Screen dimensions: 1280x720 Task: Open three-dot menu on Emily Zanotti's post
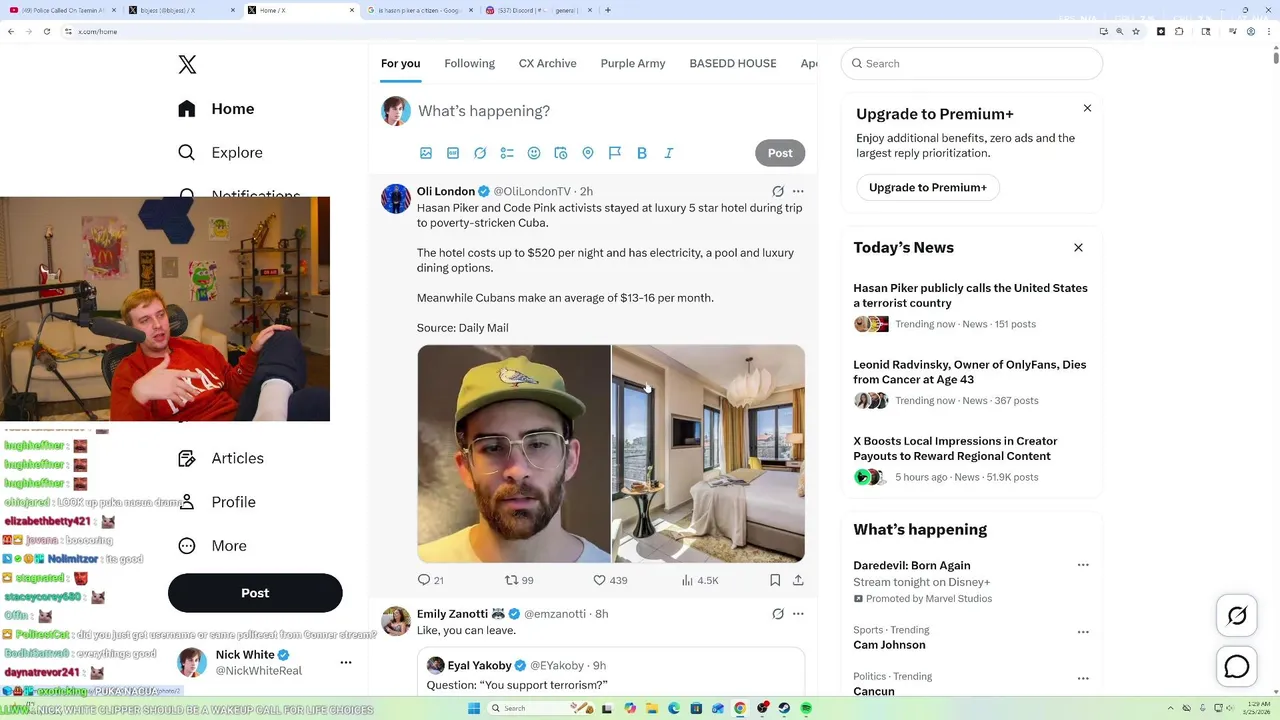pyautogui.click(x=798, y=614)
